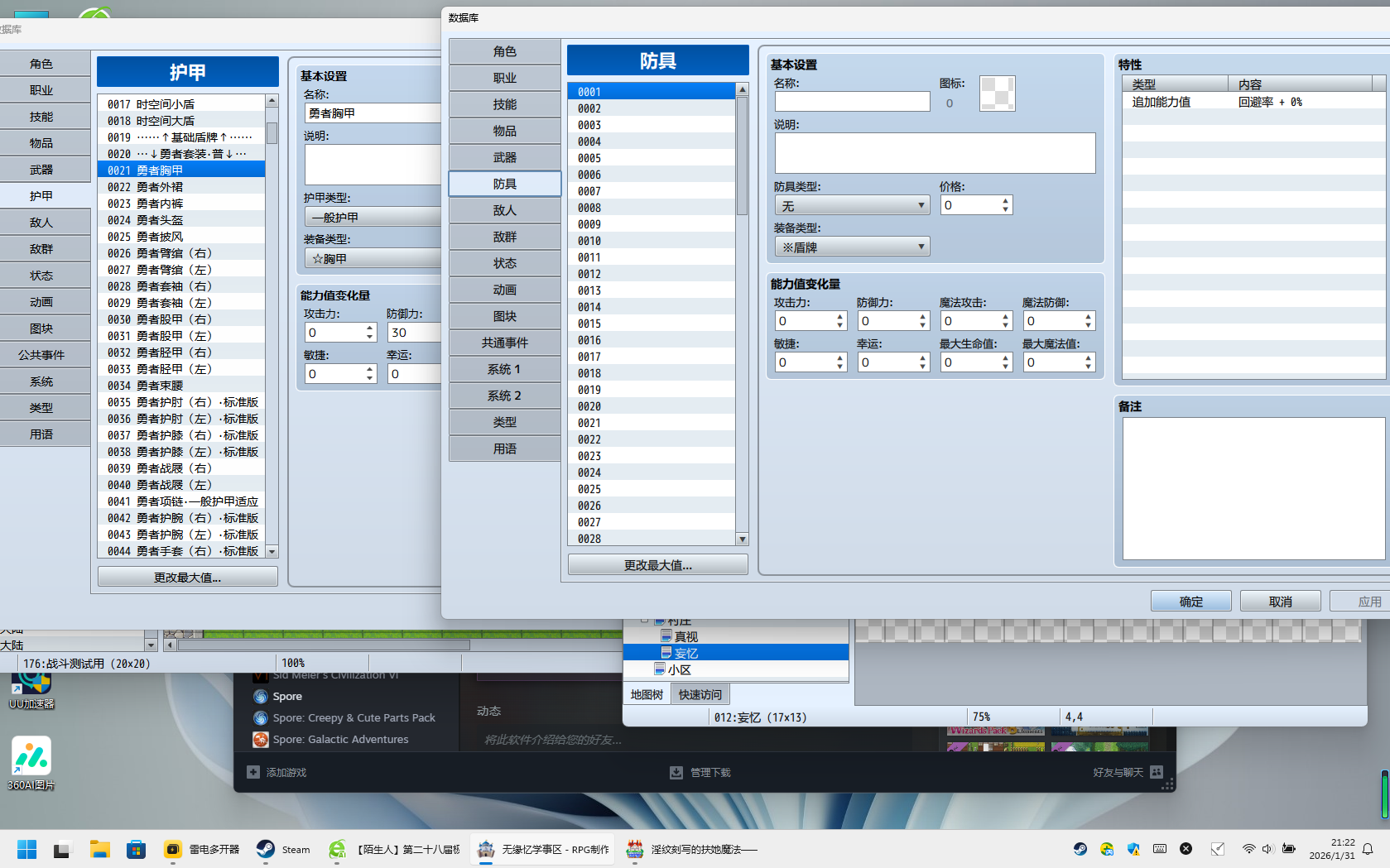Click 更改最大值 under 护甲 list
Image resolution: width=1390 pixels, height=868 pixels.
point(188,578)
